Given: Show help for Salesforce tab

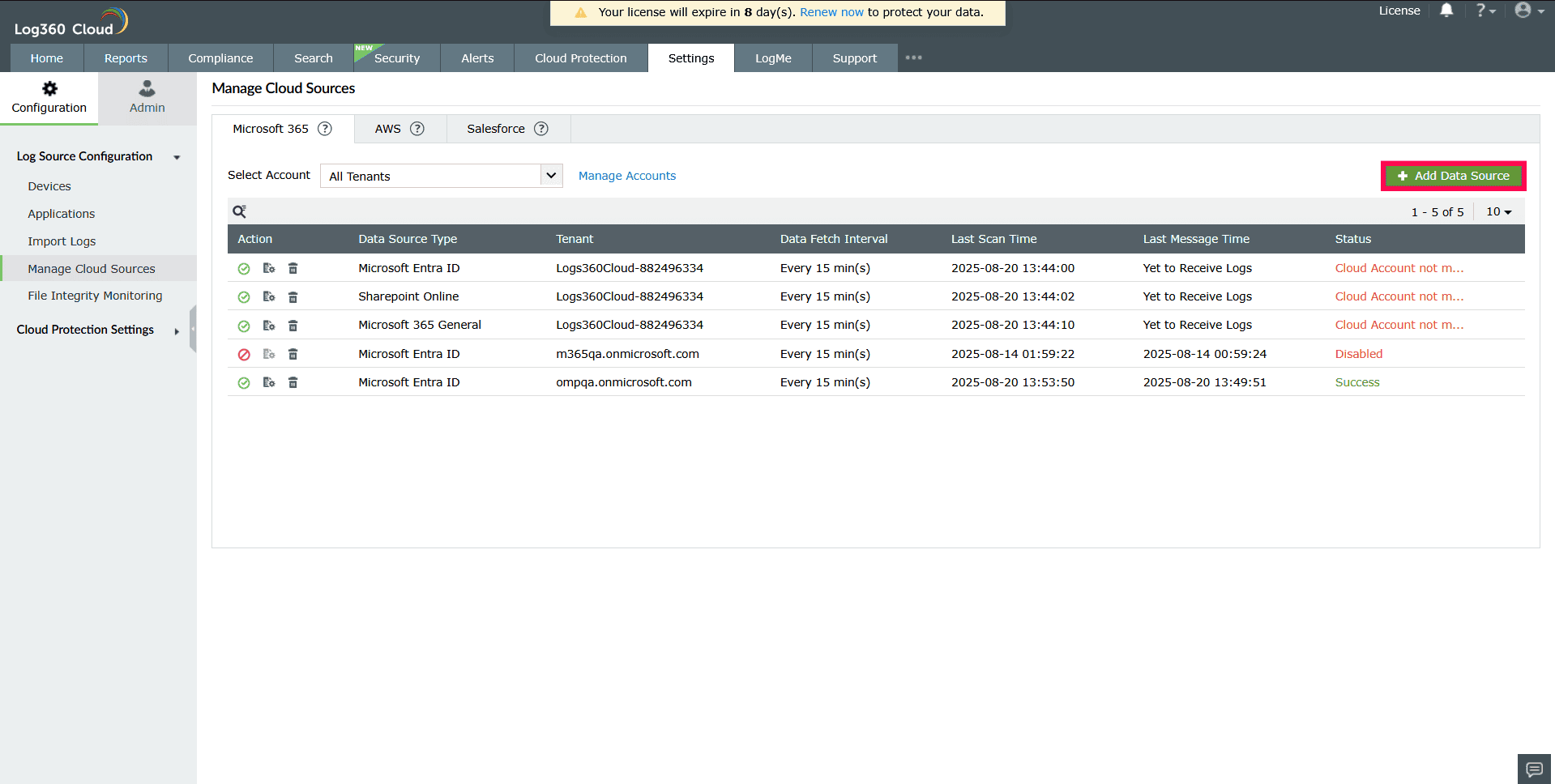Looking at the screenshot, I should [541, 129].
